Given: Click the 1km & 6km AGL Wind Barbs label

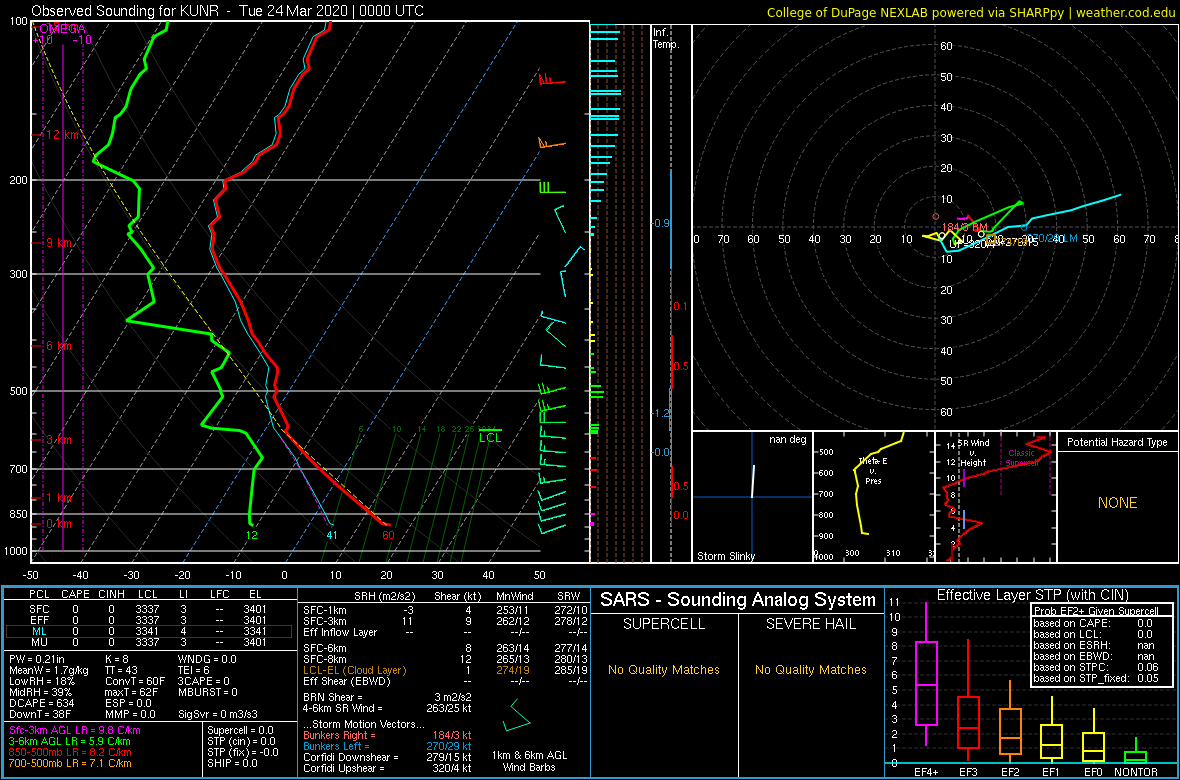Looking at the screenshot, I should 531,761.
